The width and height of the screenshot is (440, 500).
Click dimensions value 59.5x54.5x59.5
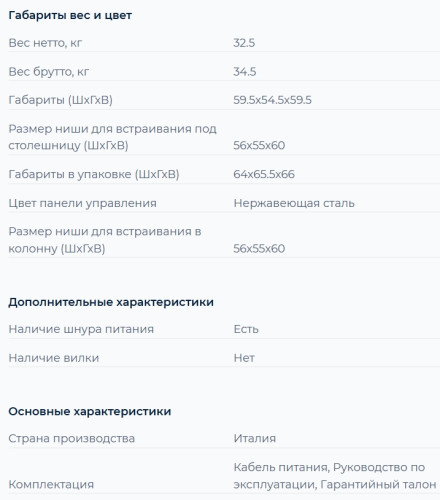point(272,100)
